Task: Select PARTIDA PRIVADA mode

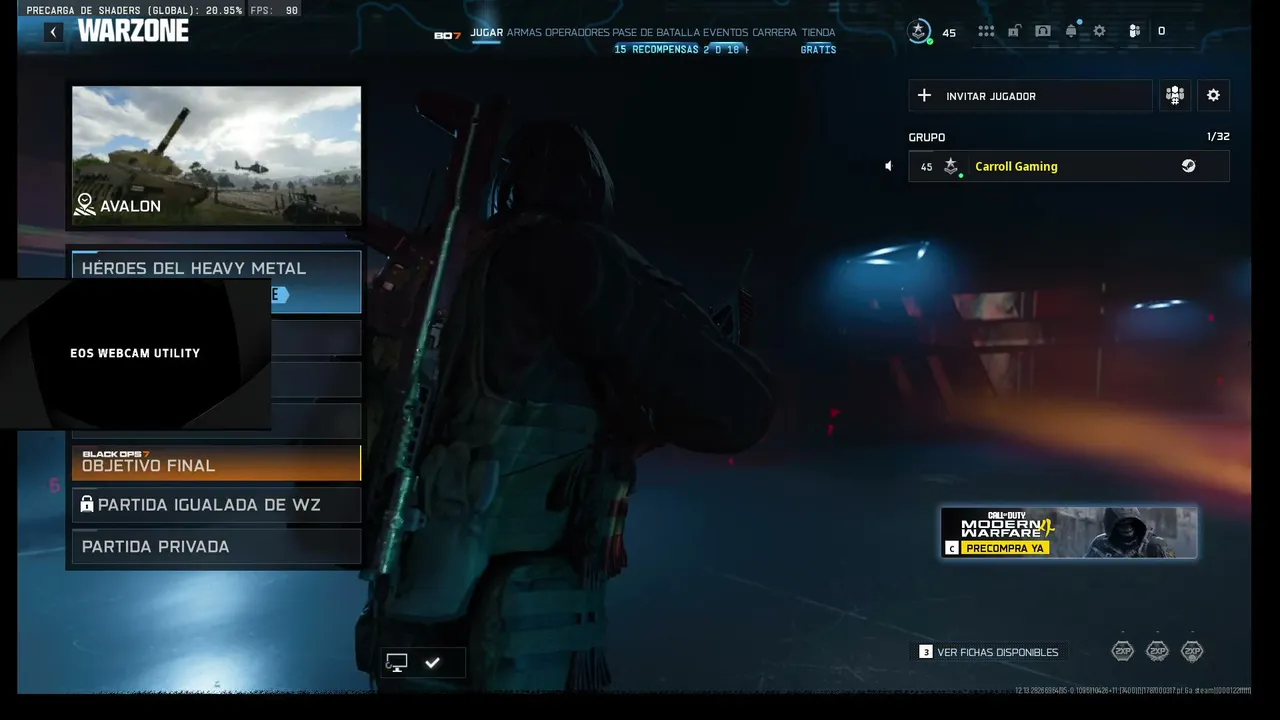Action: point(216,546)
